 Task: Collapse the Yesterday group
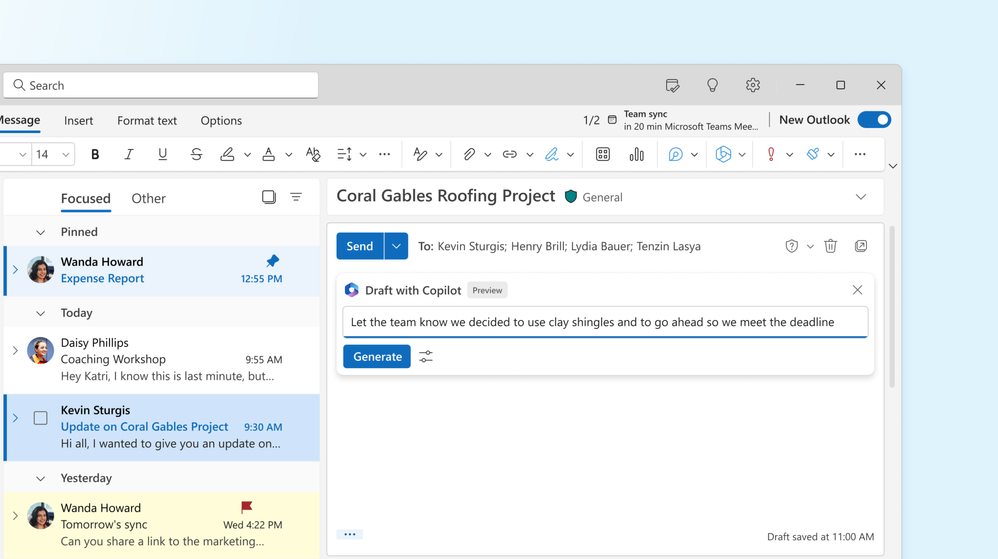click(x=40, y=479)
